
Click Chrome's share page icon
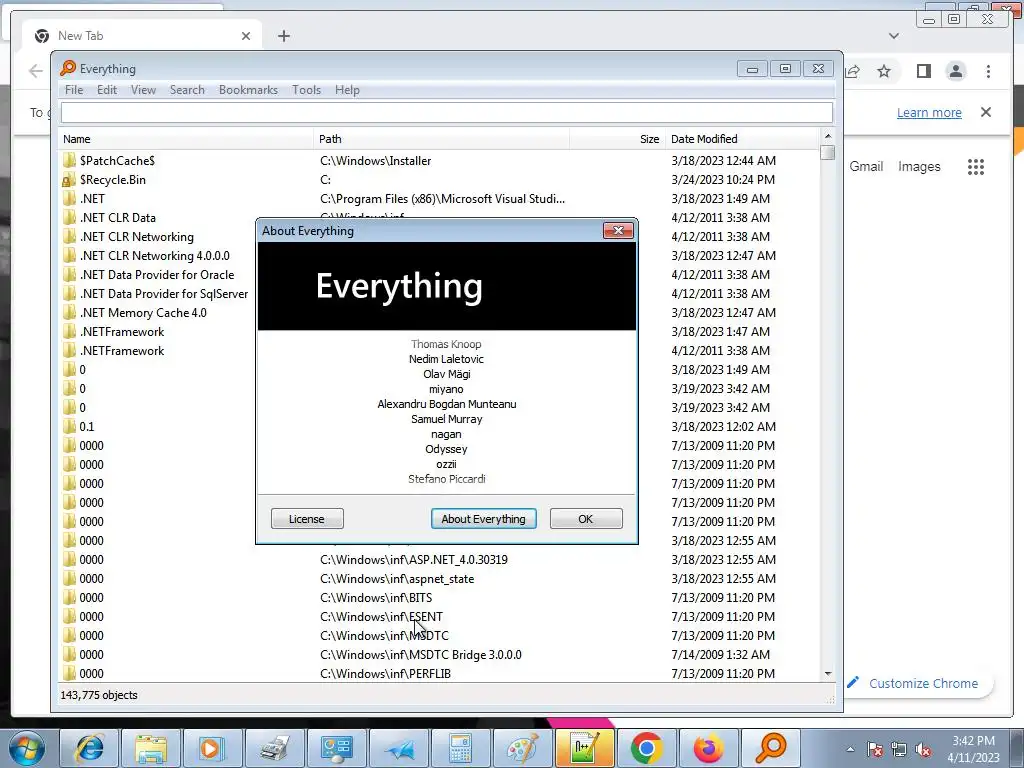pyautogui.click(x=853, y=71)
